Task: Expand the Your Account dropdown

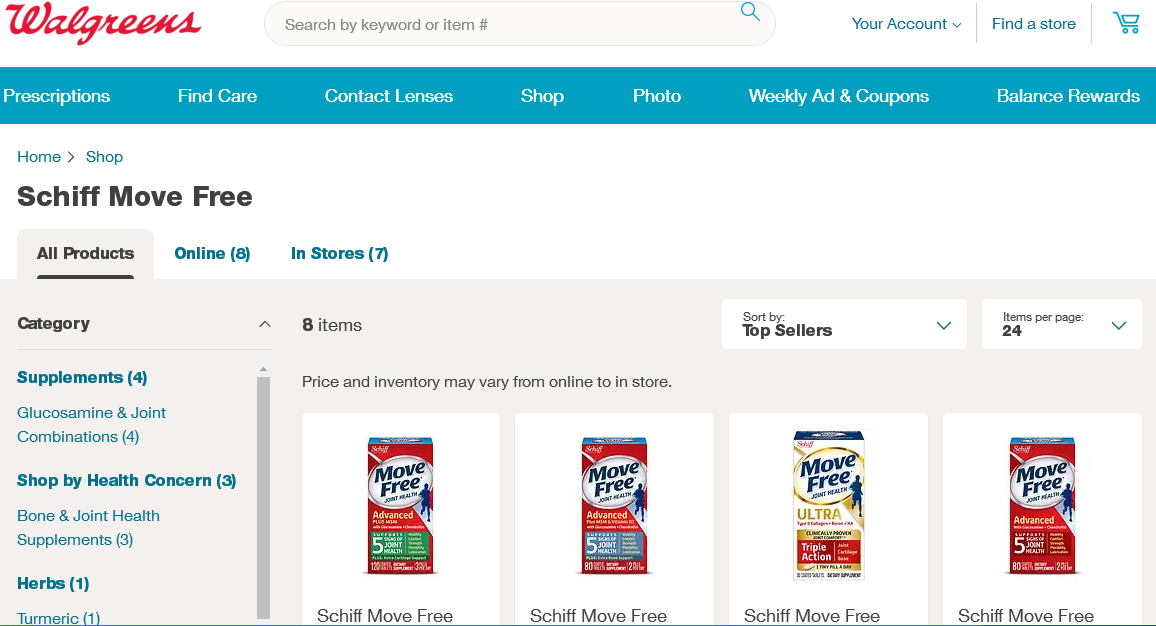Action: coord(906,24)
